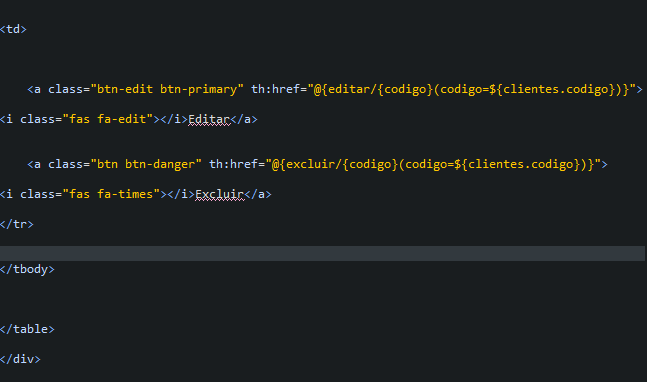The width and height of the screenshot is (647, 382).
Task: Click the "btn-edit btn-primary" class value
Action: (x=167, y=90)
